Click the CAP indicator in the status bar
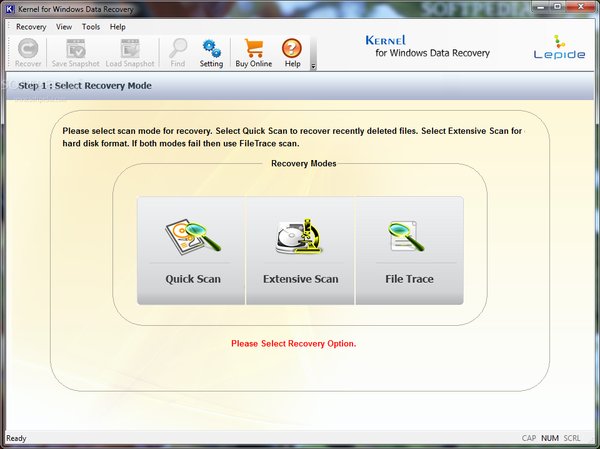The image size is (600, 449). coord(529,438)
